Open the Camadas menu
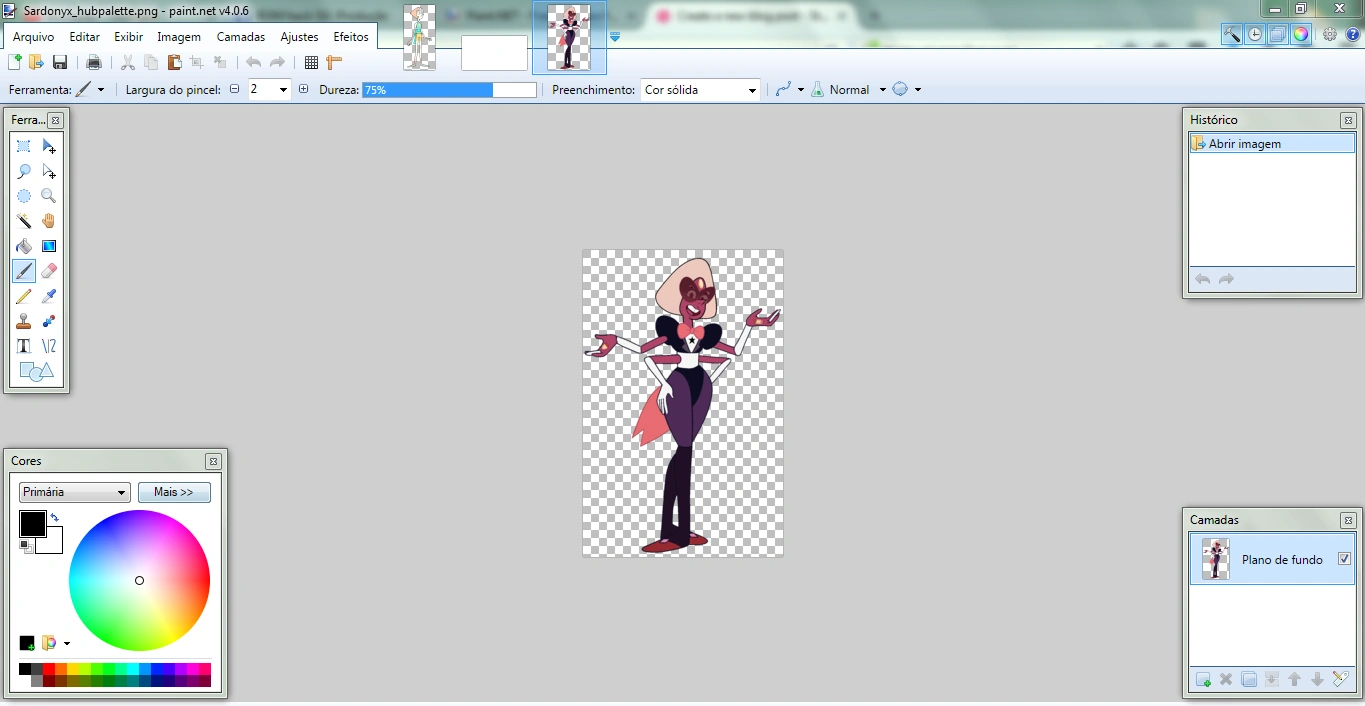Screen dimensions: 1365x706 point(241,37)
